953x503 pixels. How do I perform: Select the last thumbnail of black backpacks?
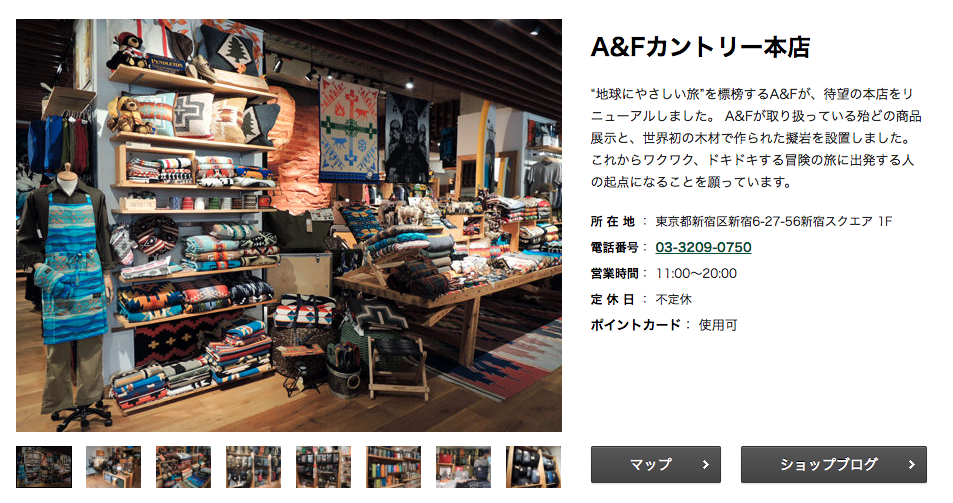point(534,467)
